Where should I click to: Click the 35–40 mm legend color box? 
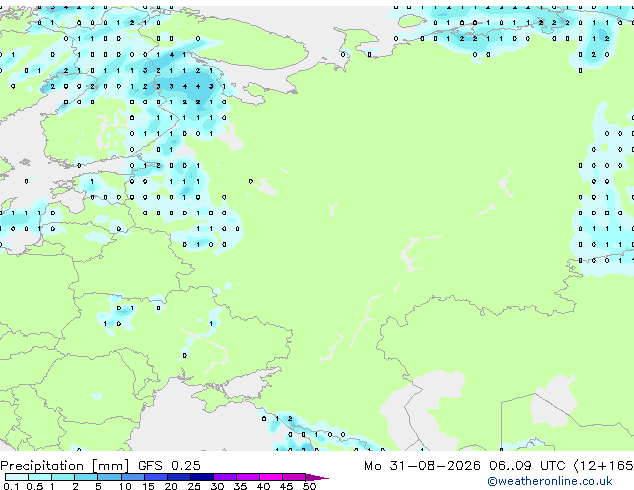click(x=248, y=477)
